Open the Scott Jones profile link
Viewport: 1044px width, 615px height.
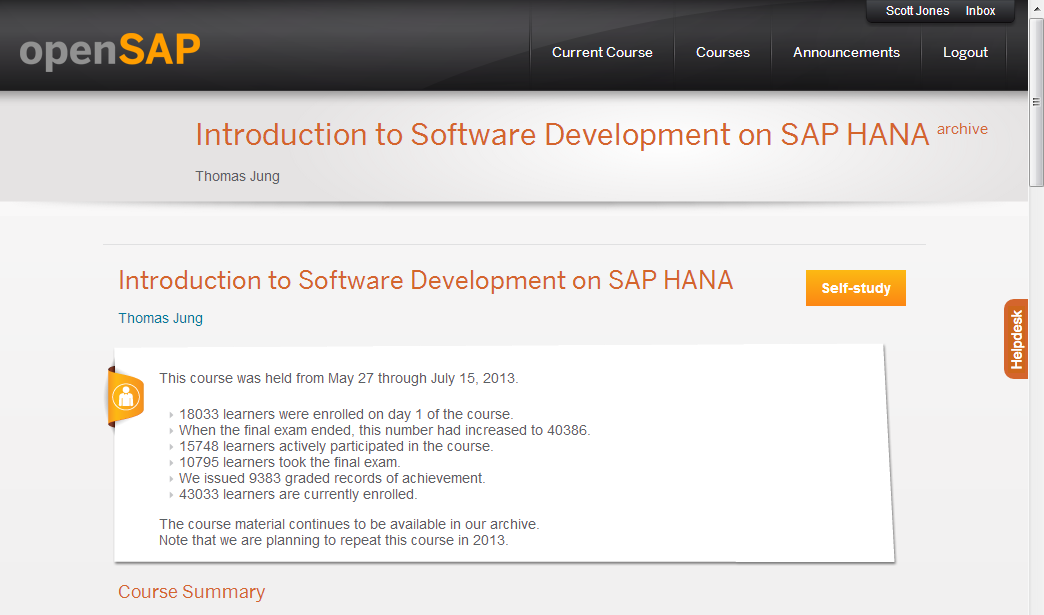click(x=917, y=11)
